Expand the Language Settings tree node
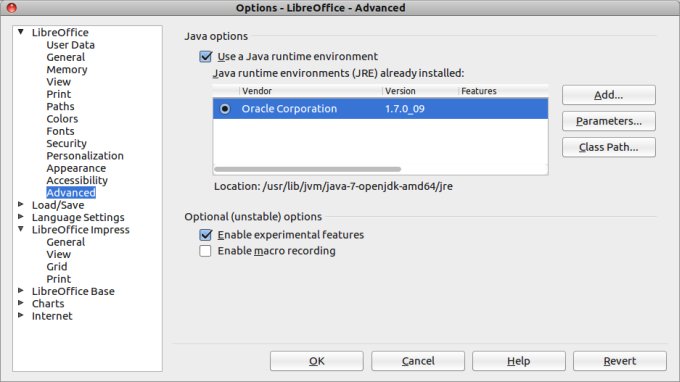Viewport: 680px width, 382px height. (x=20, y=216)
